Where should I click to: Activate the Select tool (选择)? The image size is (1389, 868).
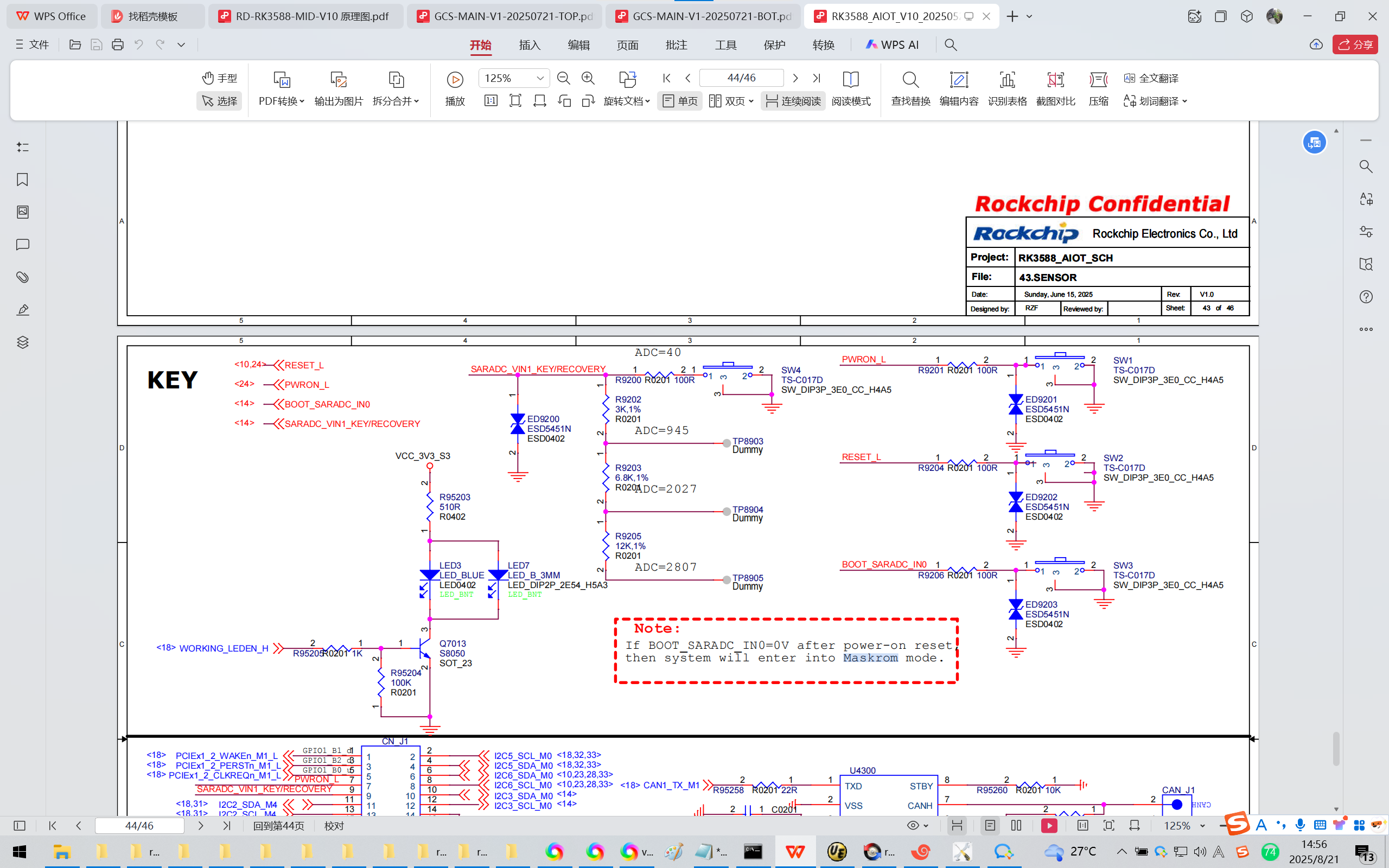click(x=219, y=101)
